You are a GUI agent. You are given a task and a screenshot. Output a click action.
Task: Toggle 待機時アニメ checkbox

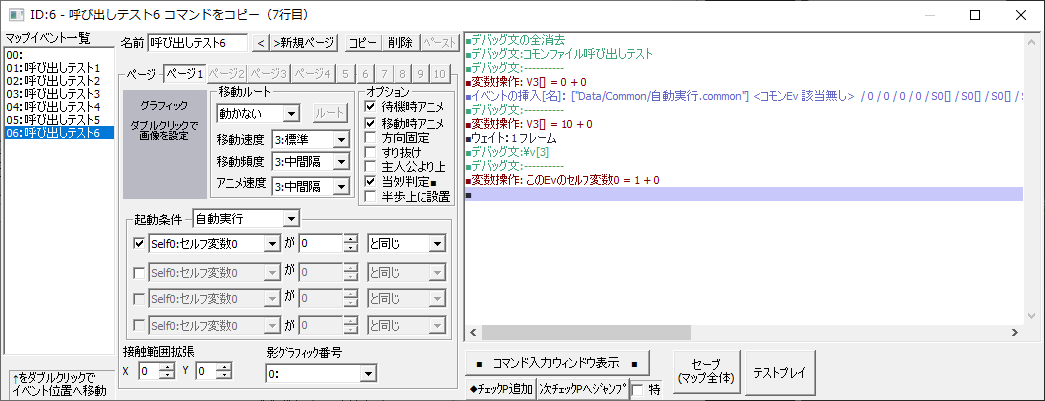370,106
